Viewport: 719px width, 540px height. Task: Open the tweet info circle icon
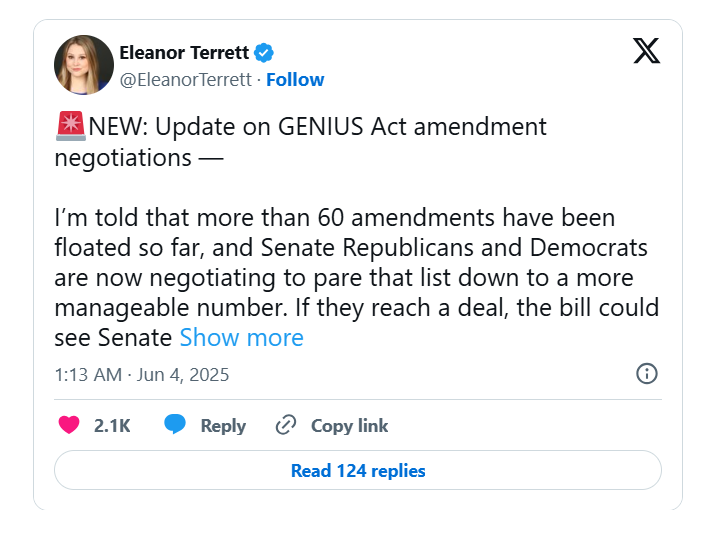647,374
